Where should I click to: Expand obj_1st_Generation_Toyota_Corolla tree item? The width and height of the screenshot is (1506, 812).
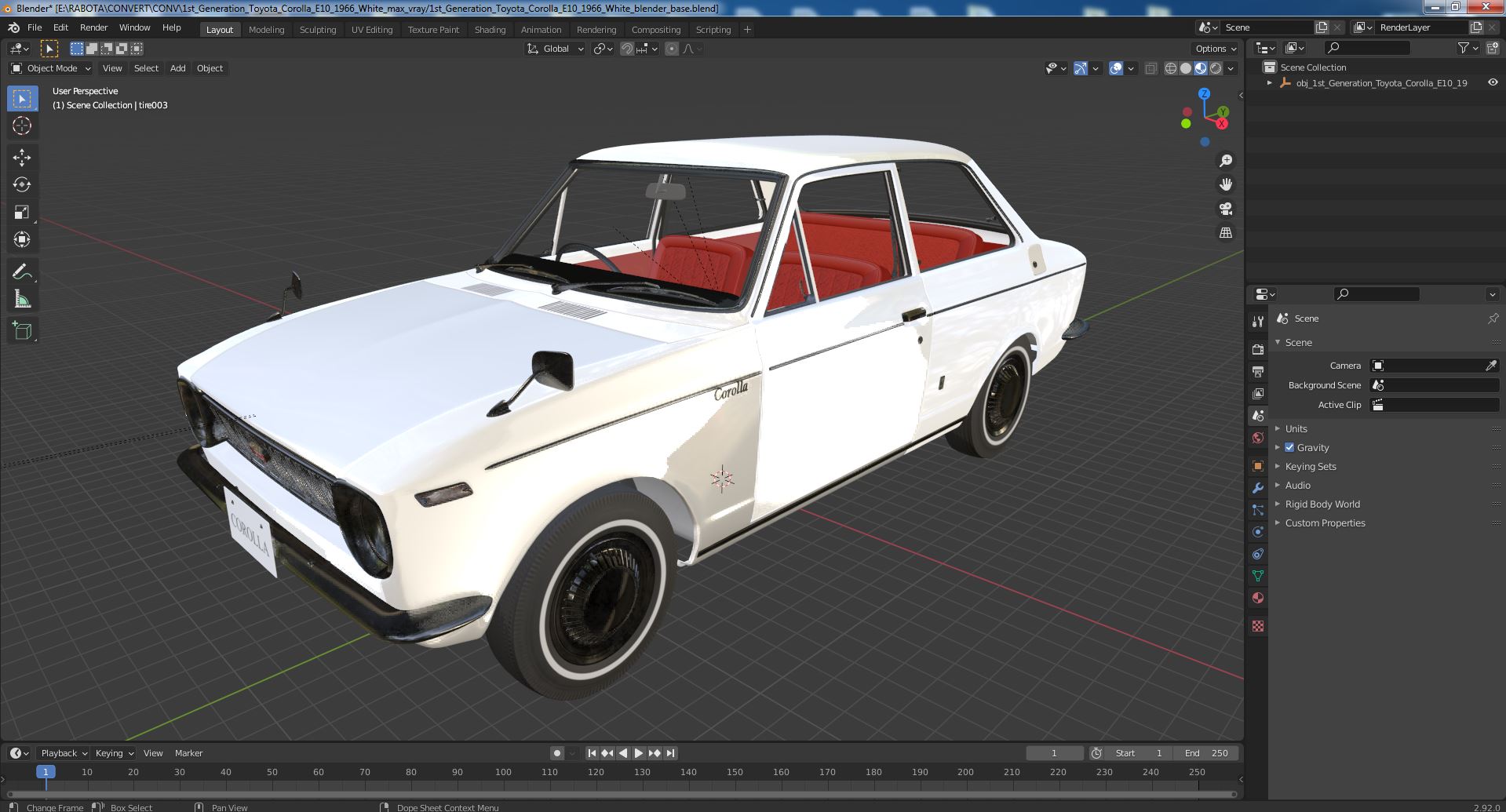[x=1270, y=82]
